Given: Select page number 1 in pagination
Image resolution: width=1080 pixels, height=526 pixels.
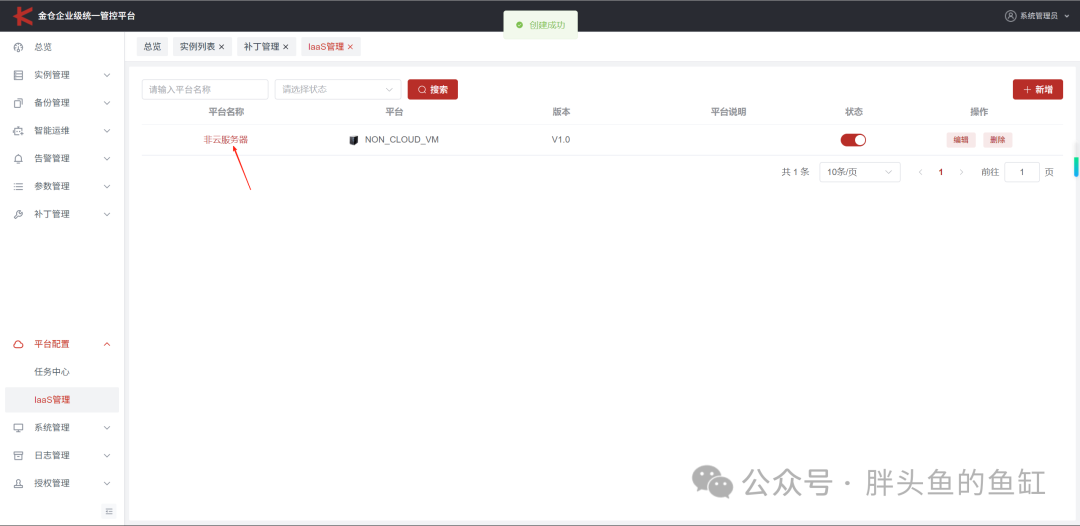Looking at the screenshot, I should (941, 172).
